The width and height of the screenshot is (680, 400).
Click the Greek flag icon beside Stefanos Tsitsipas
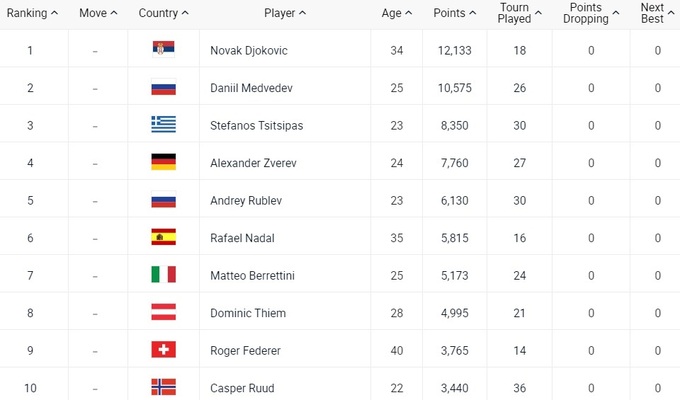pos(163,125)
